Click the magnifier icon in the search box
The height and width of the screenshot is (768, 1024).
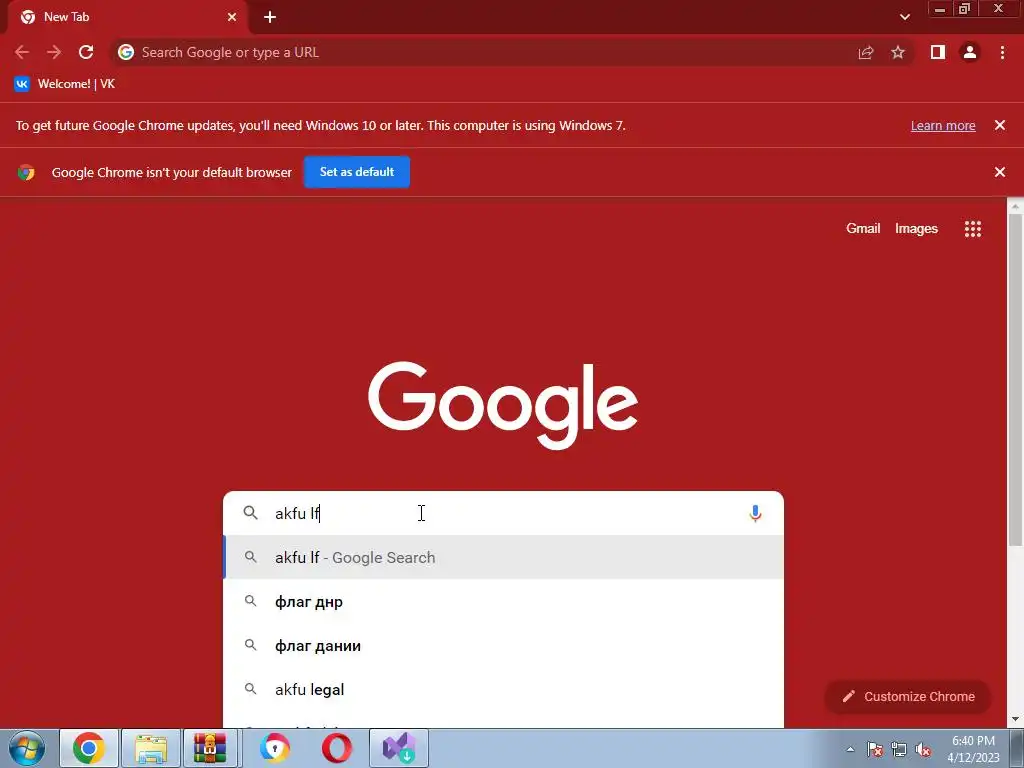[x=251, y=513]
